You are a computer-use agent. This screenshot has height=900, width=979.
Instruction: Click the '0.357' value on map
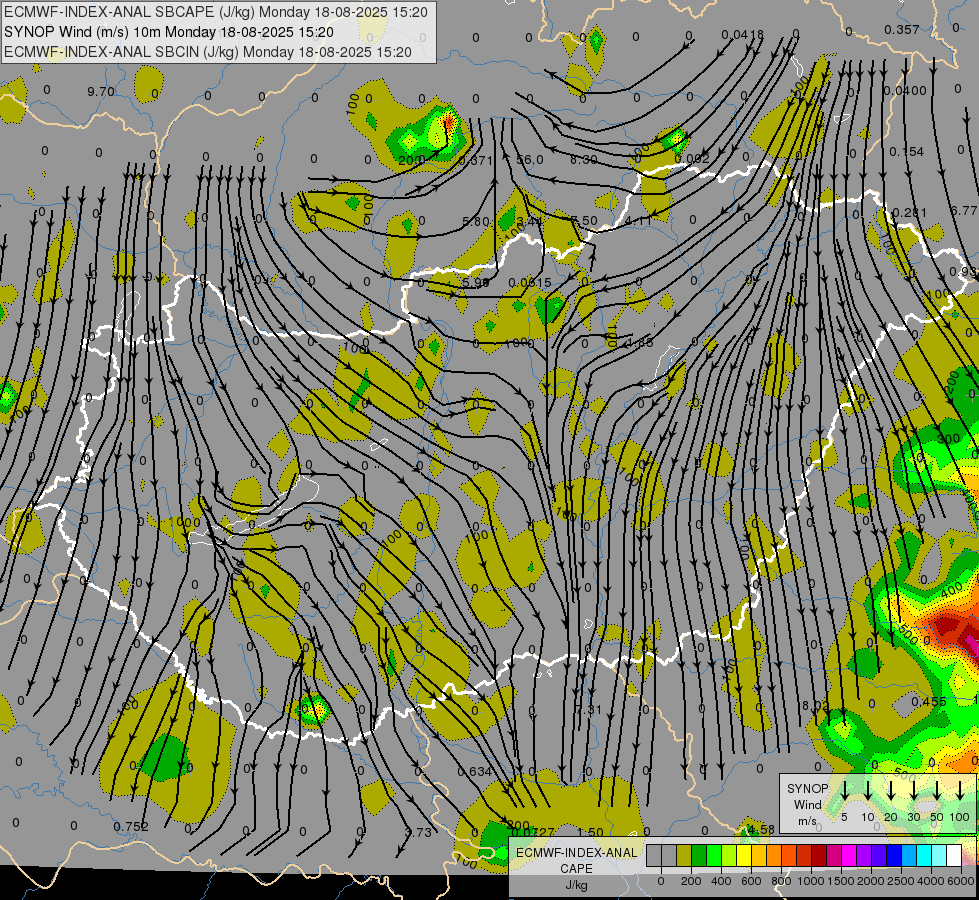[x=902, y=29]
